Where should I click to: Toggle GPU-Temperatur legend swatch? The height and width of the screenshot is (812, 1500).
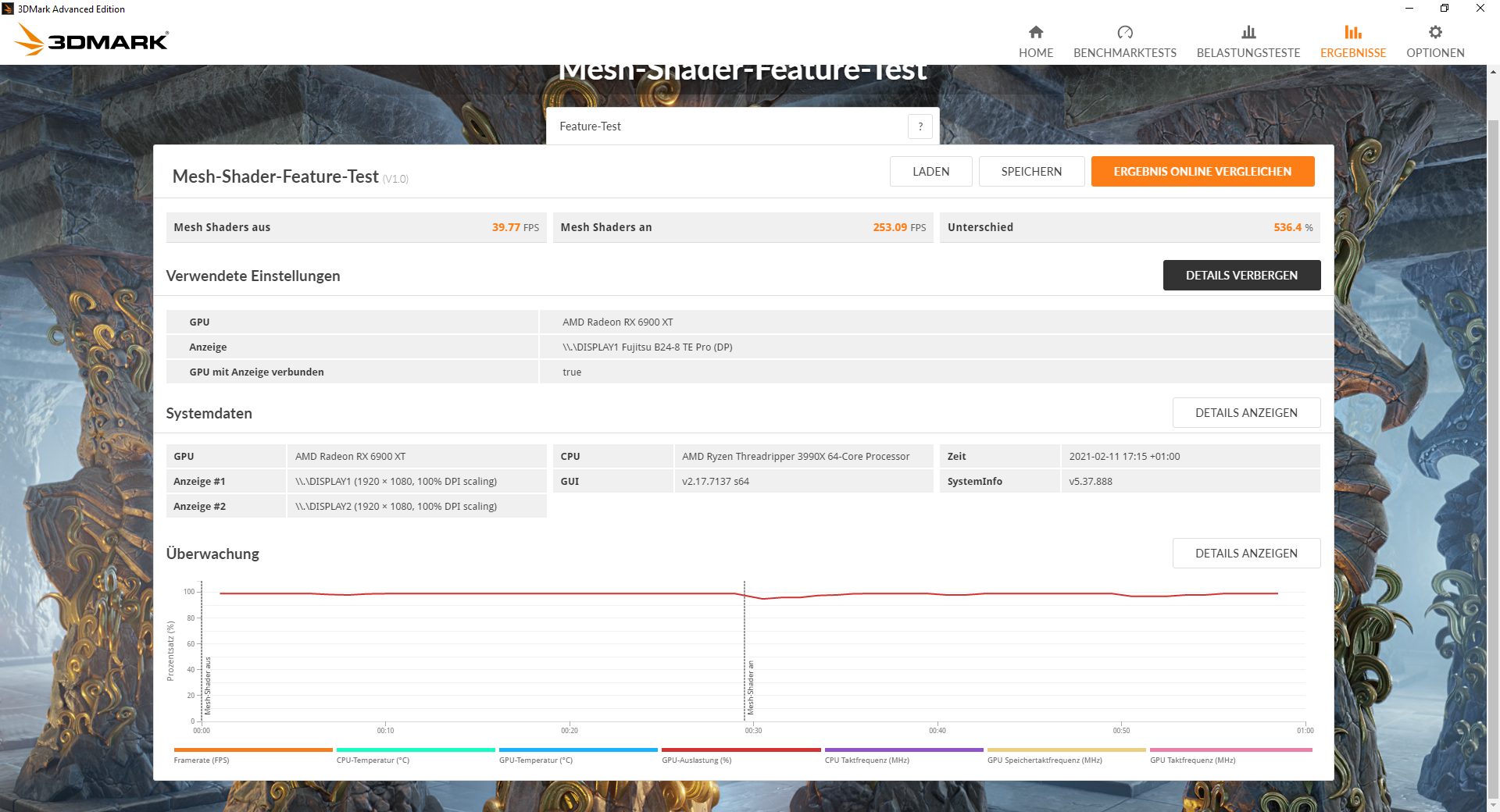(578, 750)
